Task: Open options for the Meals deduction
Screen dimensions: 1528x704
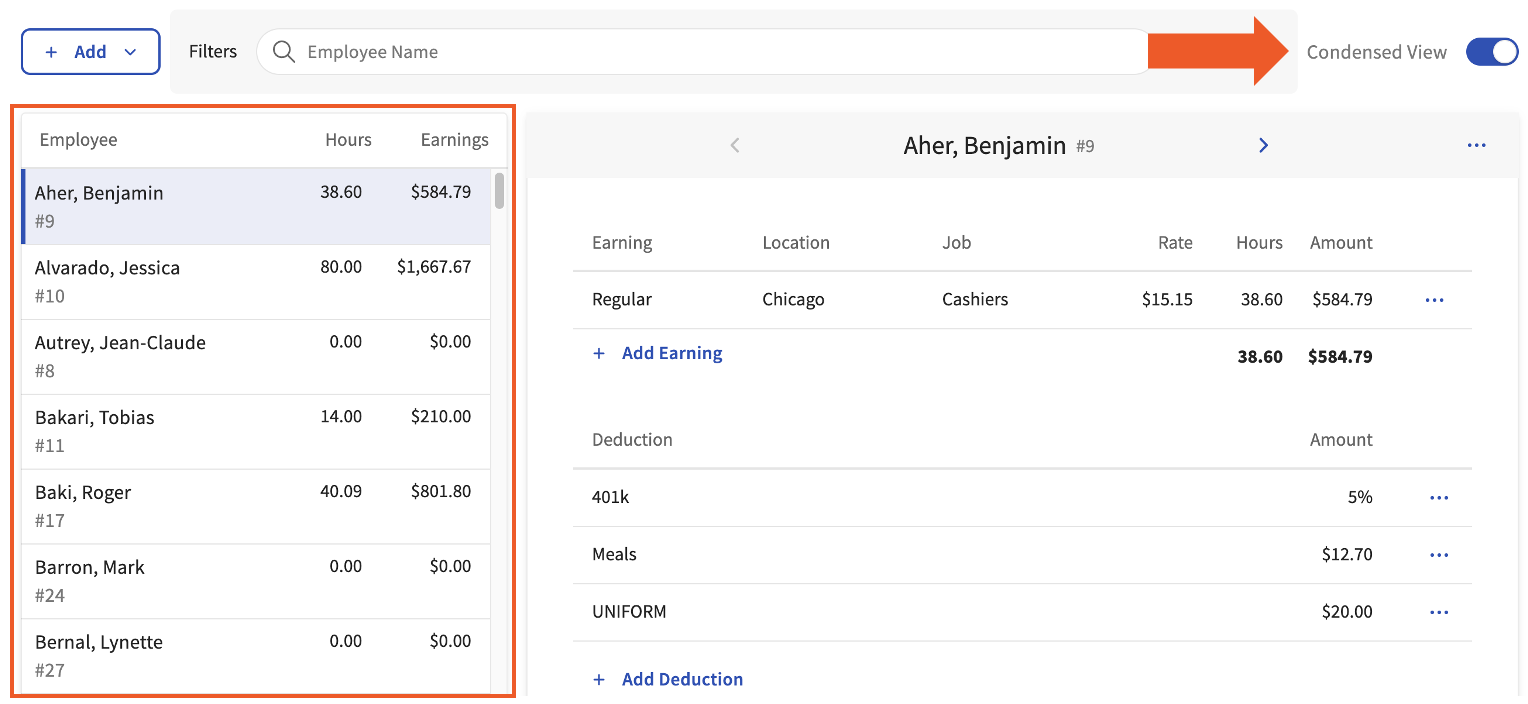Action: tap(1439, 554)
